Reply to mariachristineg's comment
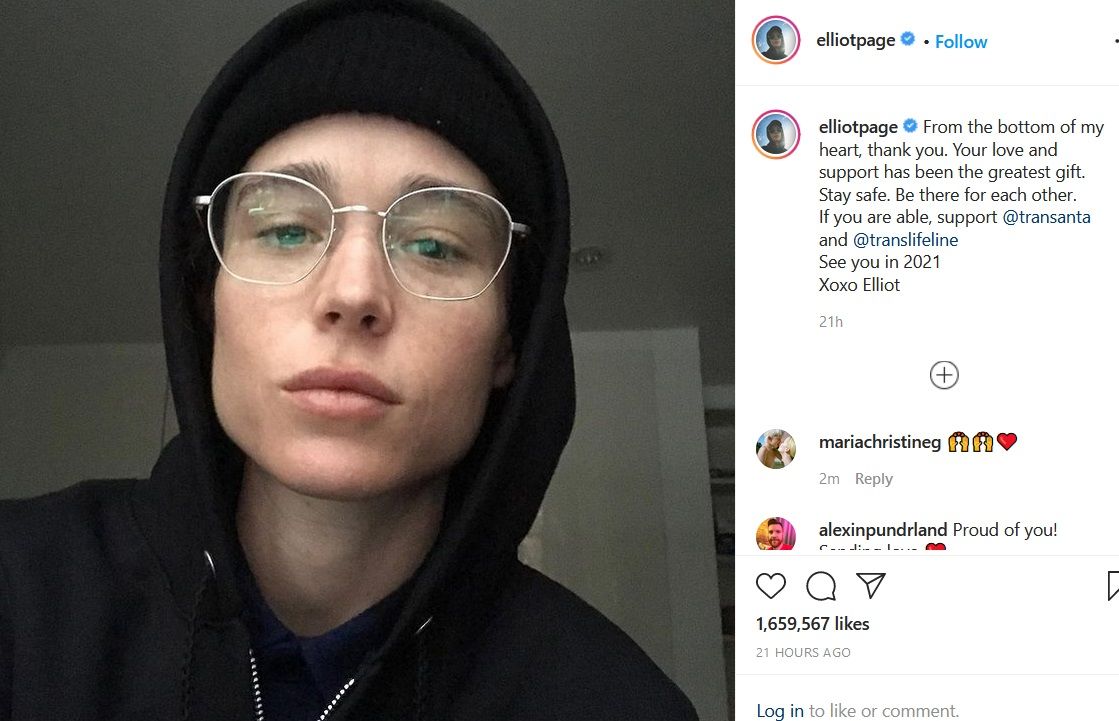 pos(874,478)
